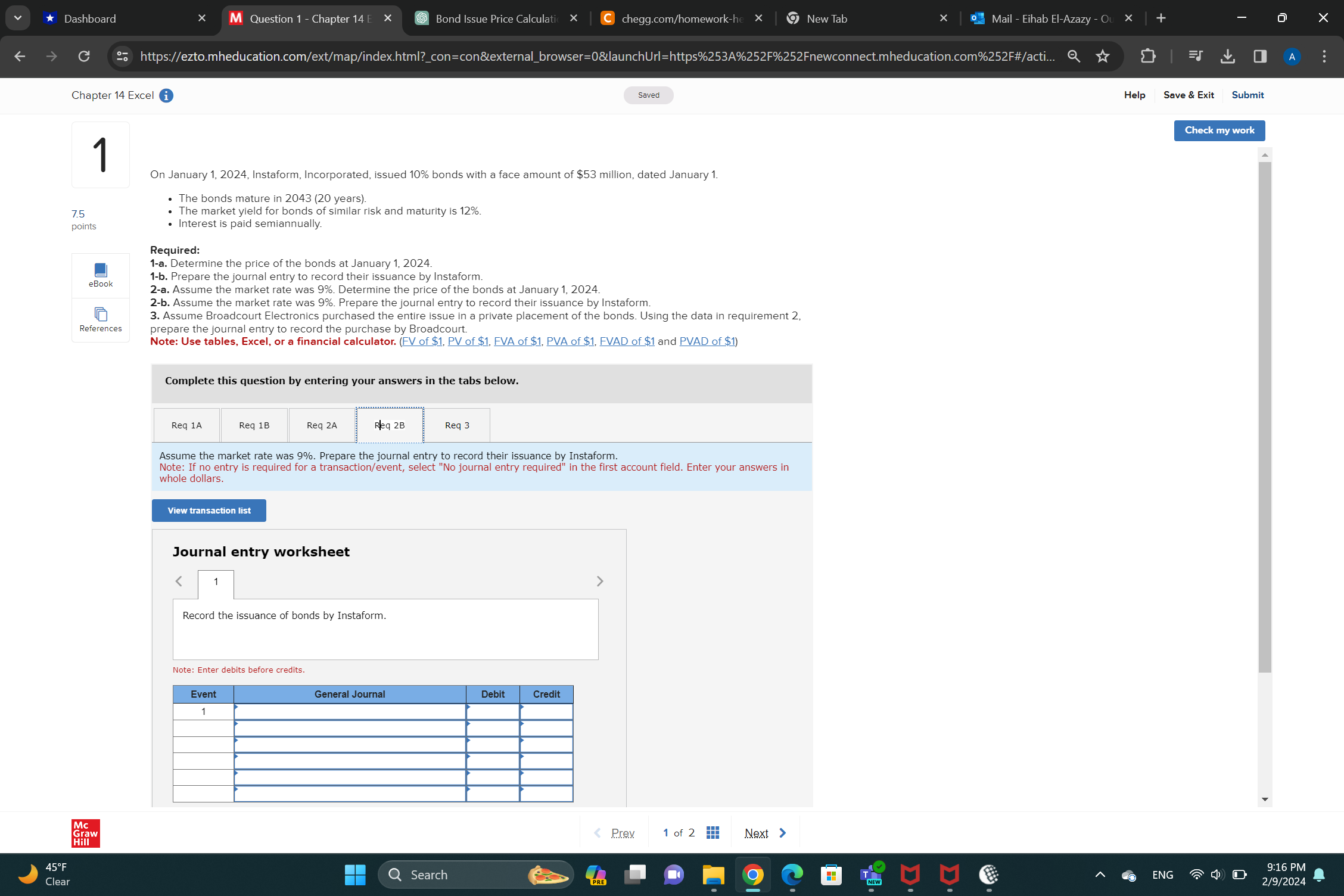Open the tab search dropdown
This screenshot has width=1344, height=896.
click(18, 18)
